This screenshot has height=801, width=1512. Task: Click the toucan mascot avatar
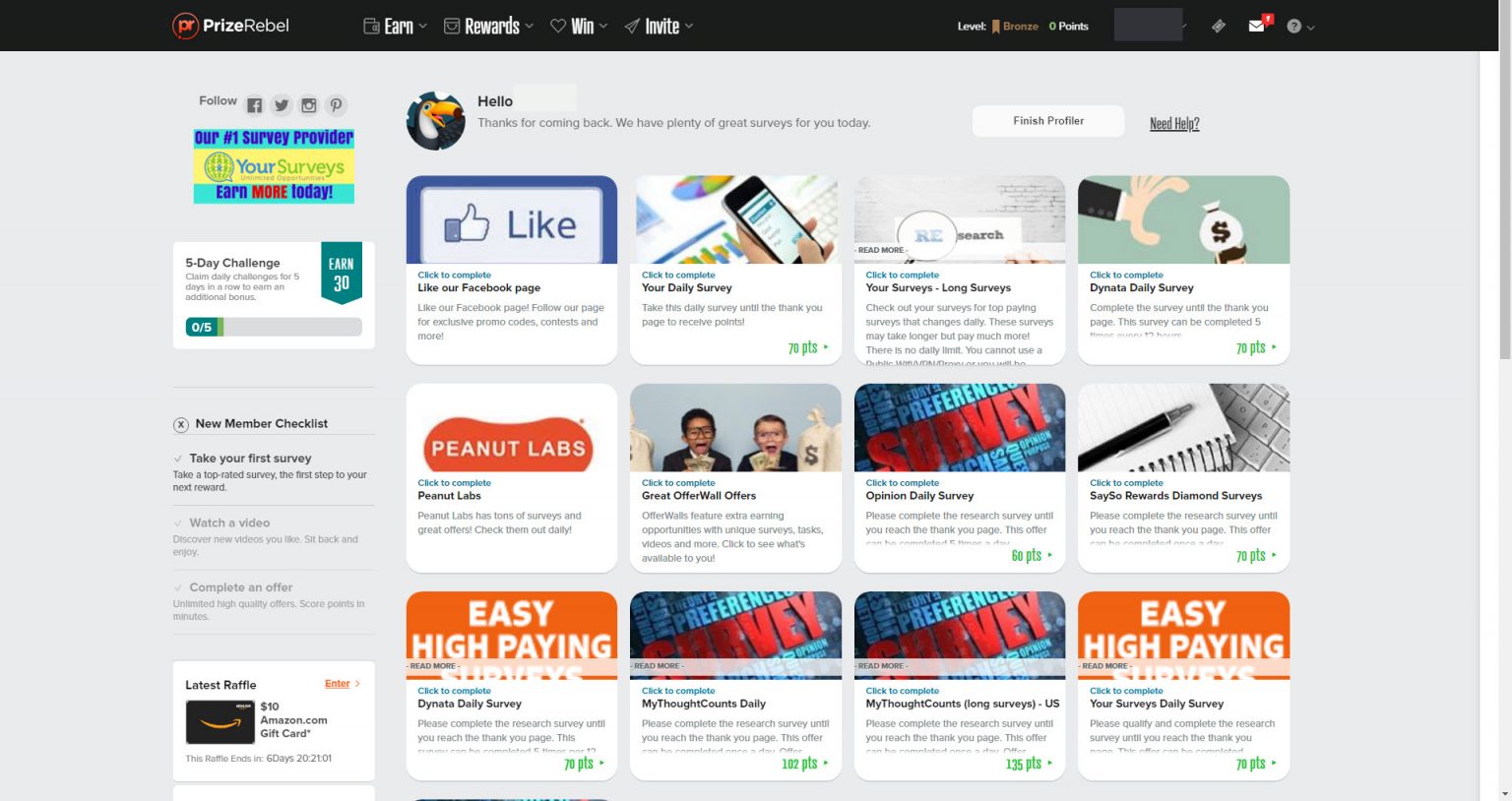pyautogui.click(x=436, y=121)
